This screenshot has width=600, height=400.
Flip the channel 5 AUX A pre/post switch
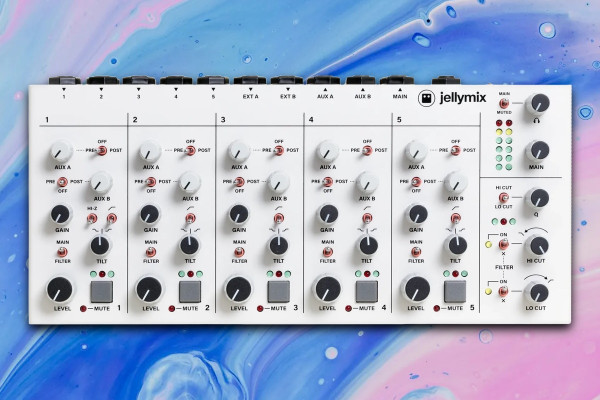[x=455, y=150]
